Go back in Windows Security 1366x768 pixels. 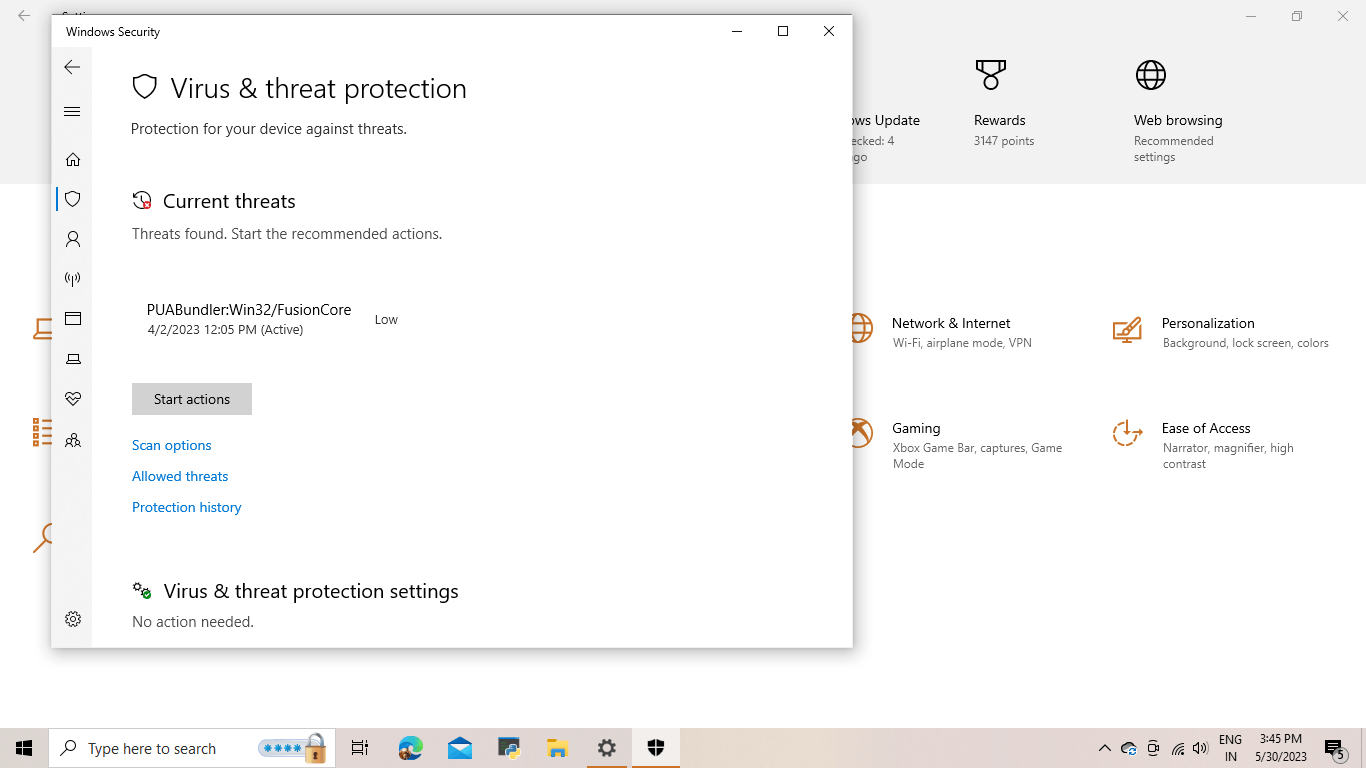pos(72,67)
